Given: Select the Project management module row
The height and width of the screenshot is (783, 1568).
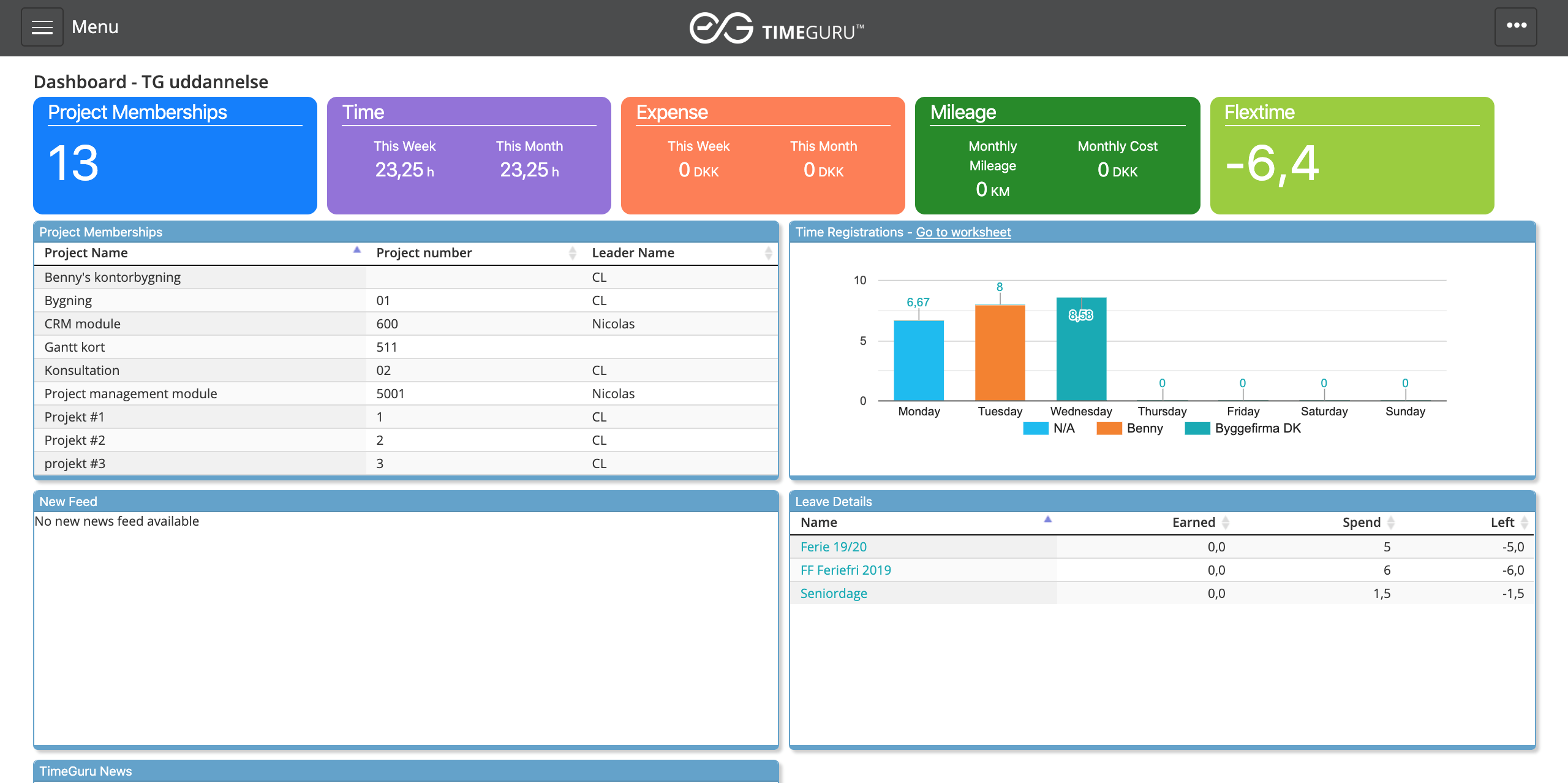Looking at the screenshot, I should click(406, 394).
